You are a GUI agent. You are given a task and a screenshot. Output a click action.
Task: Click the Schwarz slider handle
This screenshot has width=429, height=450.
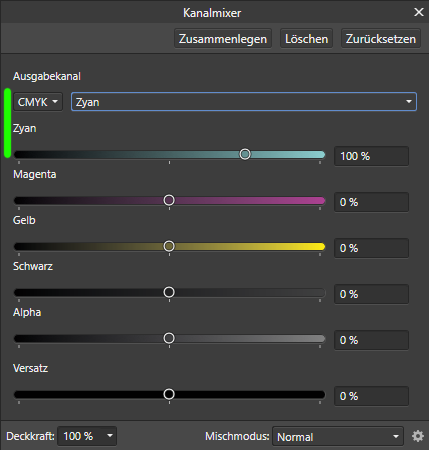(x=169, y=292)
